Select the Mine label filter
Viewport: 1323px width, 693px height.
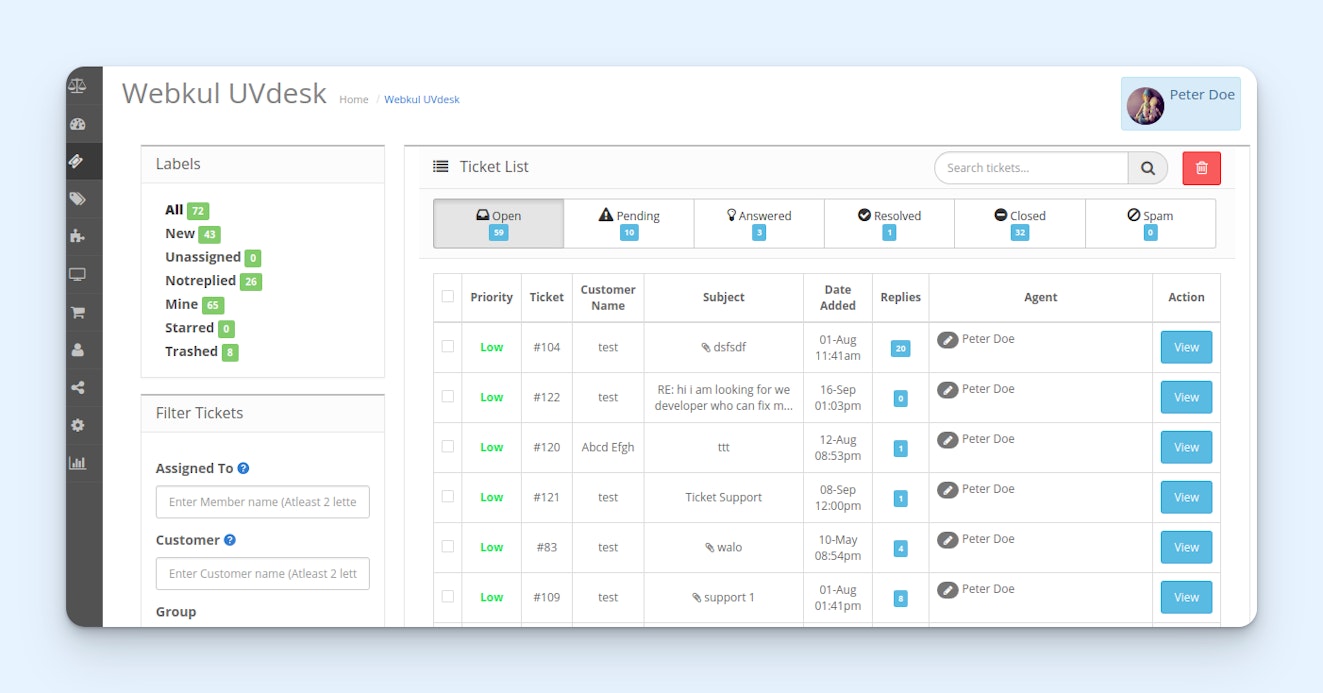coord(194,304)
